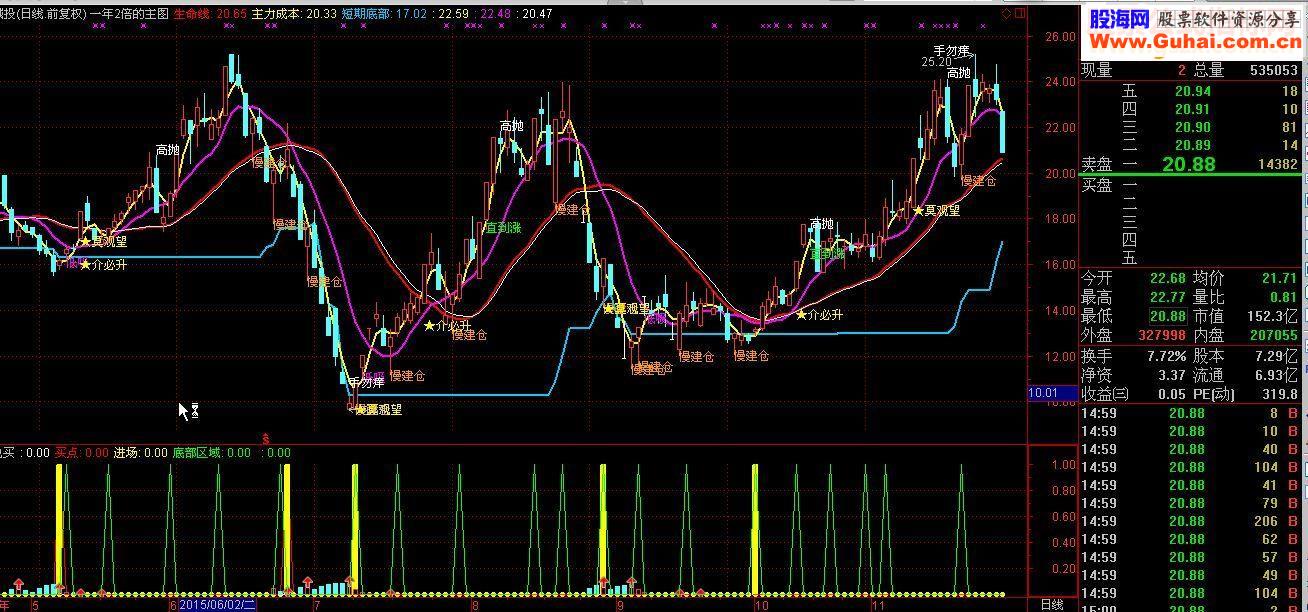Click the red panel-layout icon at chart top-right
The width and height of the screenshot is (1308, 612).
point(1020,13)
